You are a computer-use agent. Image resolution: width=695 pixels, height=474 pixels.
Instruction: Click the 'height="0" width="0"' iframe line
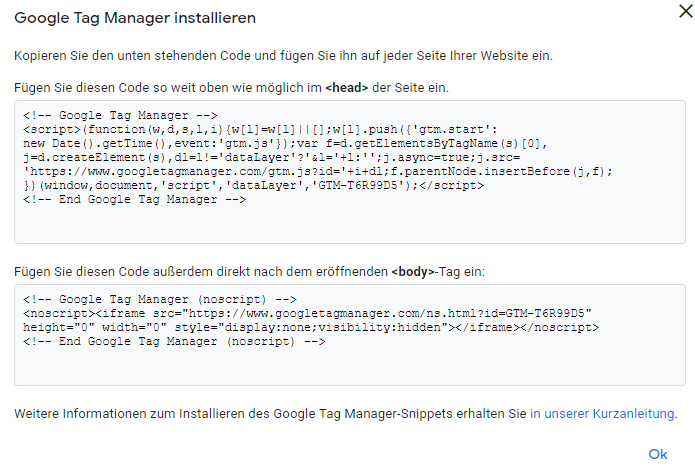[311, 328]
